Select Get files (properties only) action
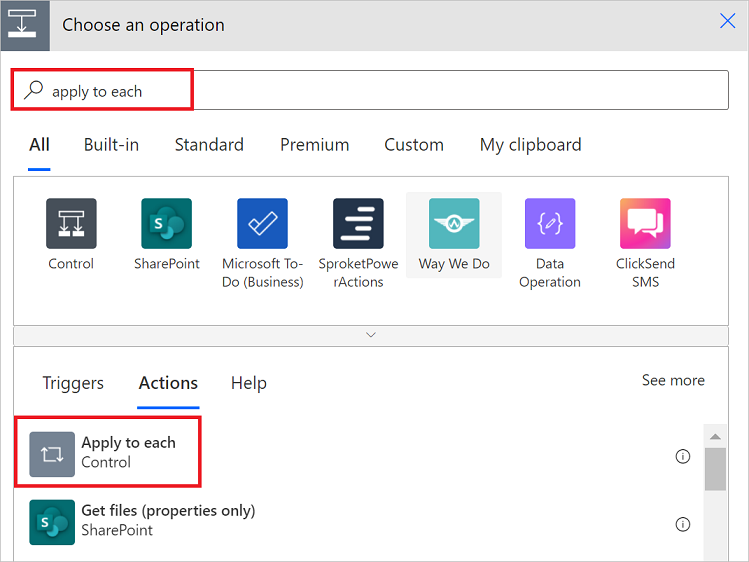The height and width of the screenshot is (562, 749). 358,522
